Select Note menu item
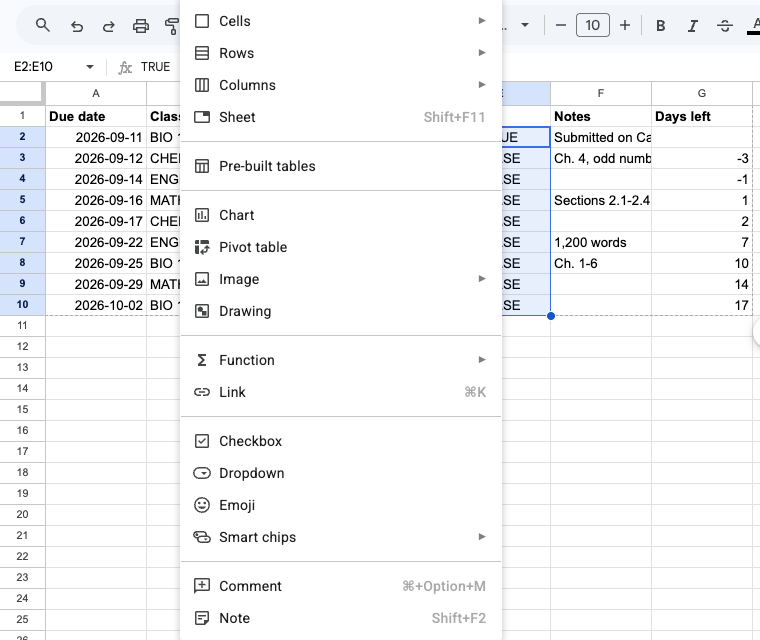This screenshot has height=640, width=760. [x=341, y=618]
